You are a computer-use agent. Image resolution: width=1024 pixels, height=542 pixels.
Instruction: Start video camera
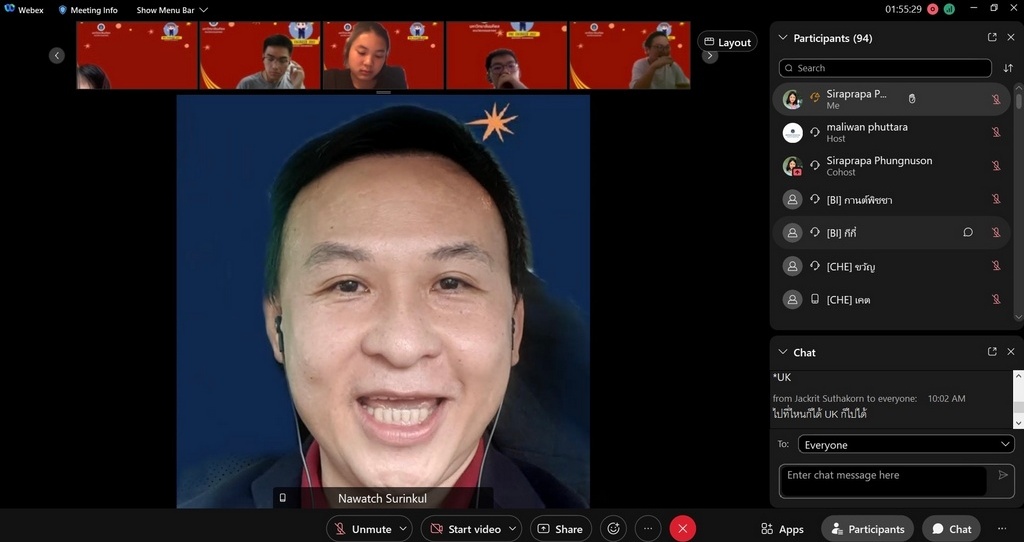click(x=464, y=529)
